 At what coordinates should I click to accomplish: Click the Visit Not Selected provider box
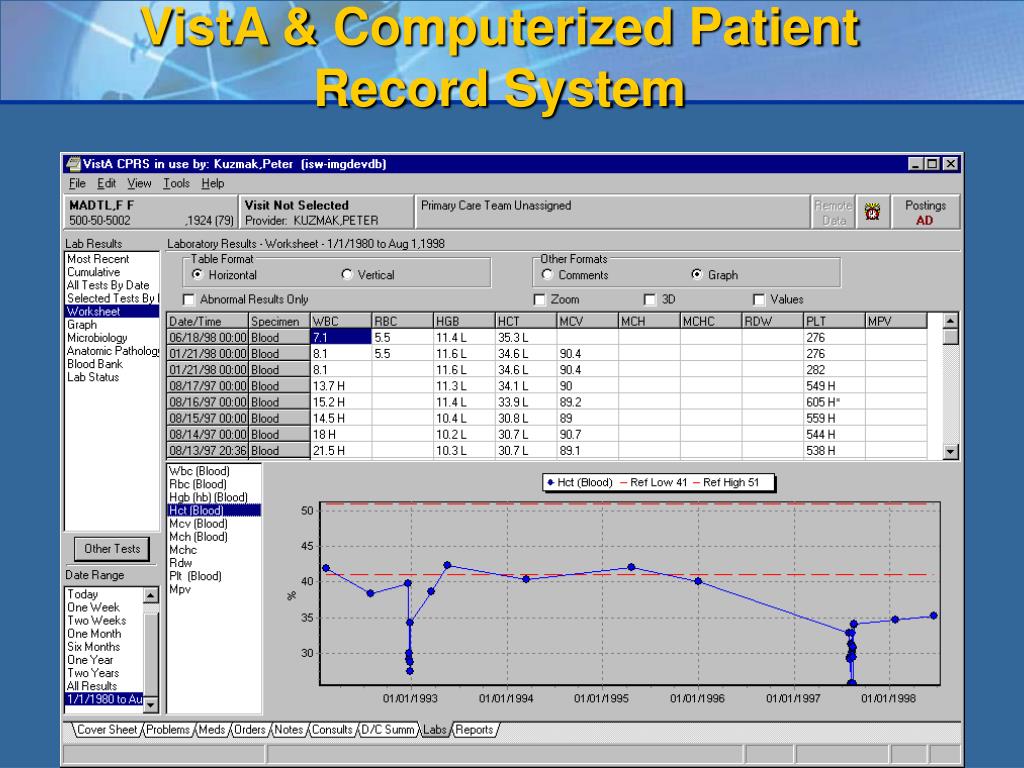(326, 212)
